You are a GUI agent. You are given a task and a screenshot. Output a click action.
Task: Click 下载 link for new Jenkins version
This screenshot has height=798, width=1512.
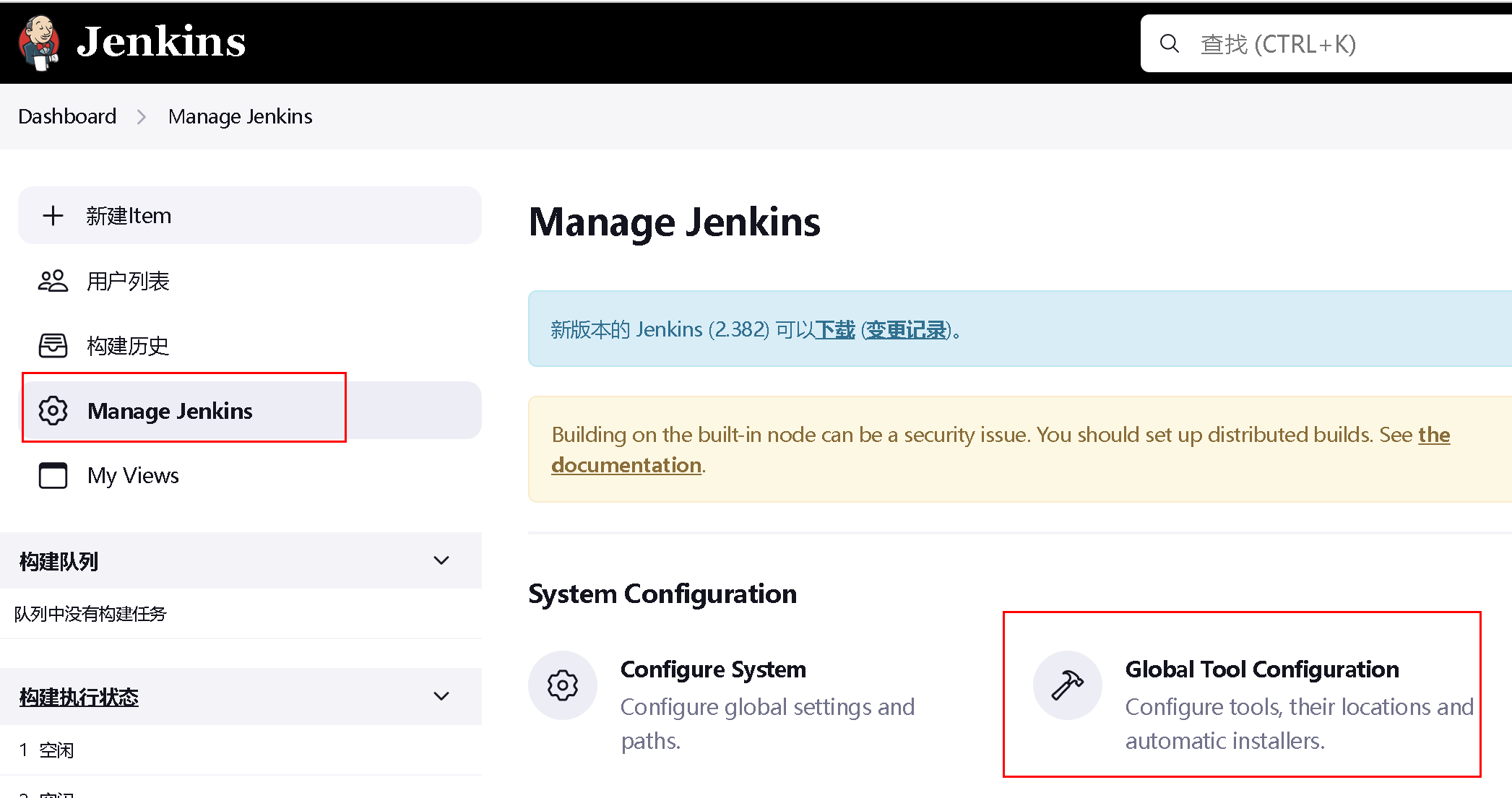[x=835, y=330]
